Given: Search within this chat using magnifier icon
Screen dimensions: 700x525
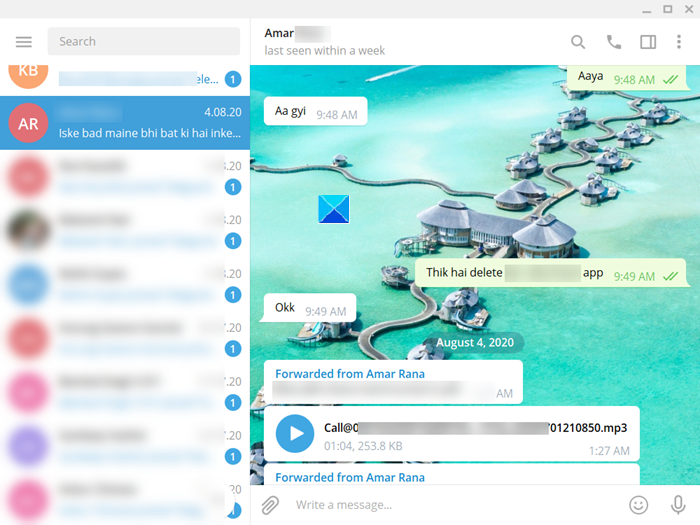Looking at the screenshot, I should coord(578,42).
